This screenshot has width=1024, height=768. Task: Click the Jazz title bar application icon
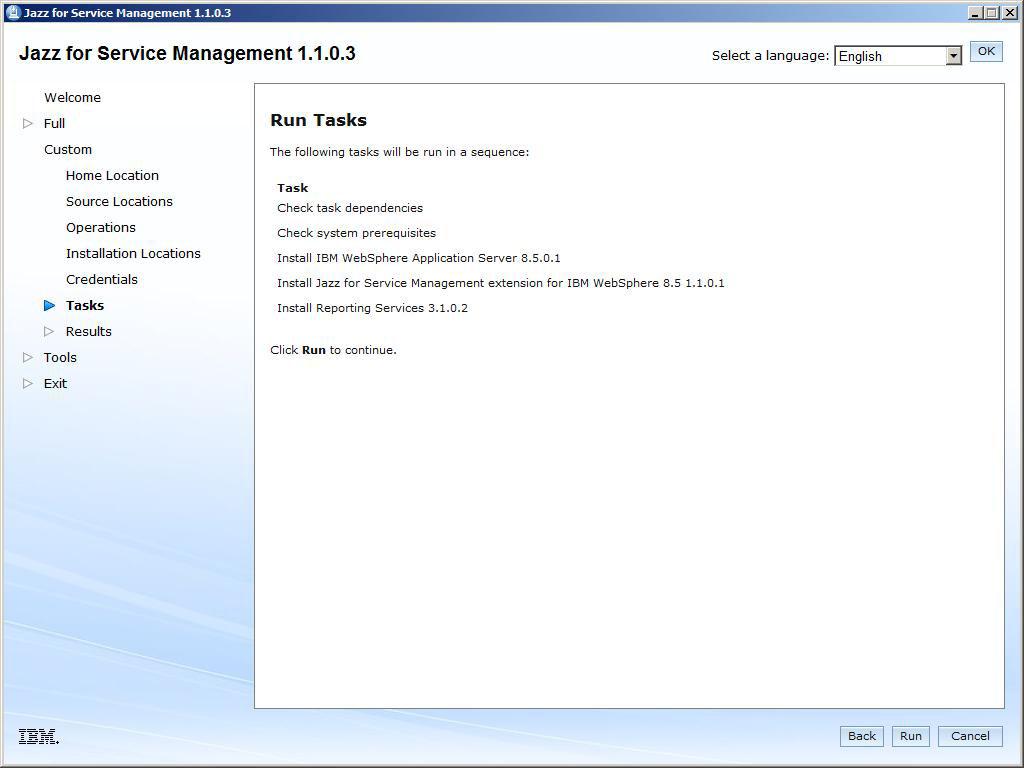tap(12, 12)
